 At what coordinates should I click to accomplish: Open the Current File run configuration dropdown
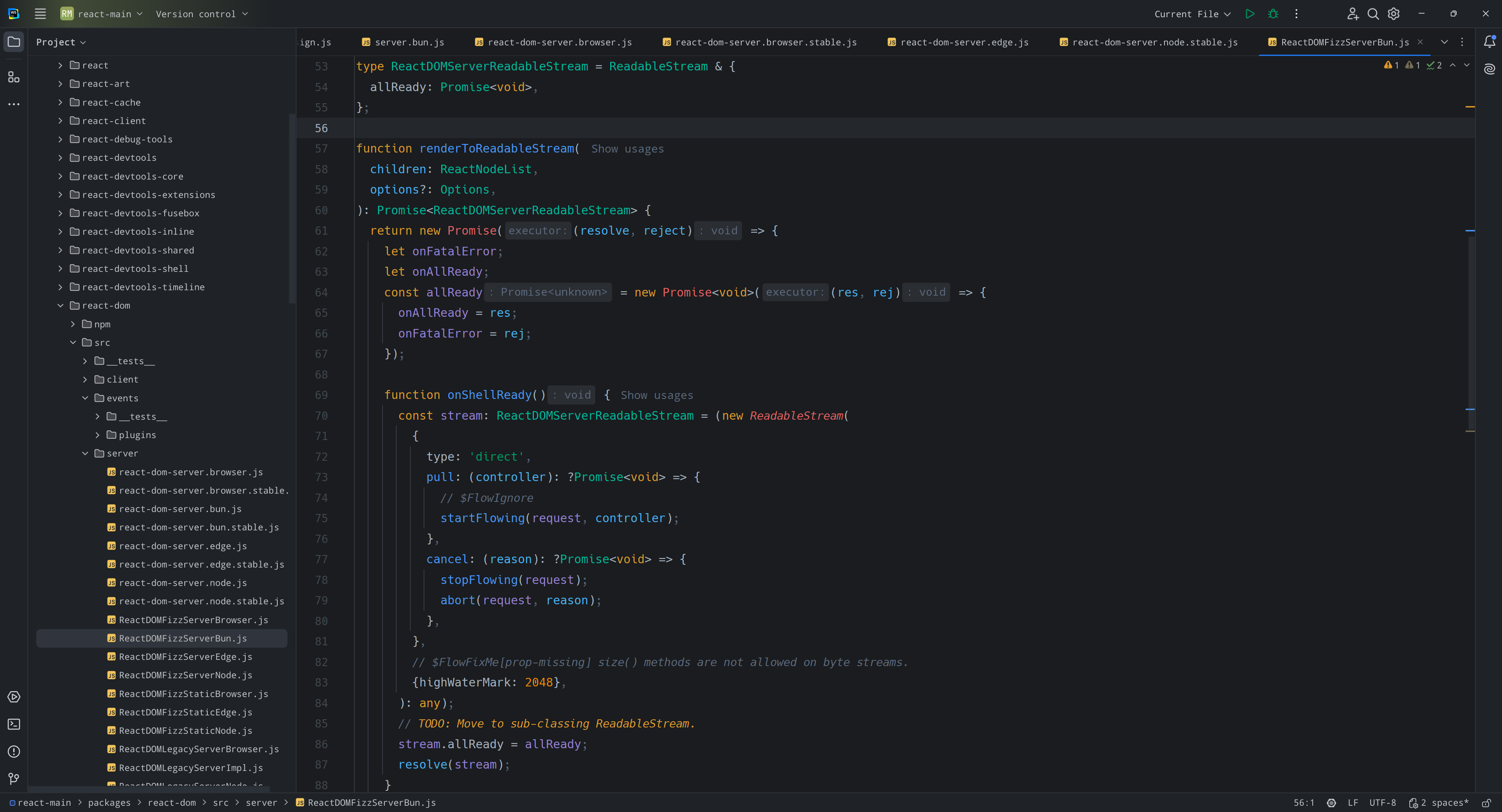(x=1192, y=14)
